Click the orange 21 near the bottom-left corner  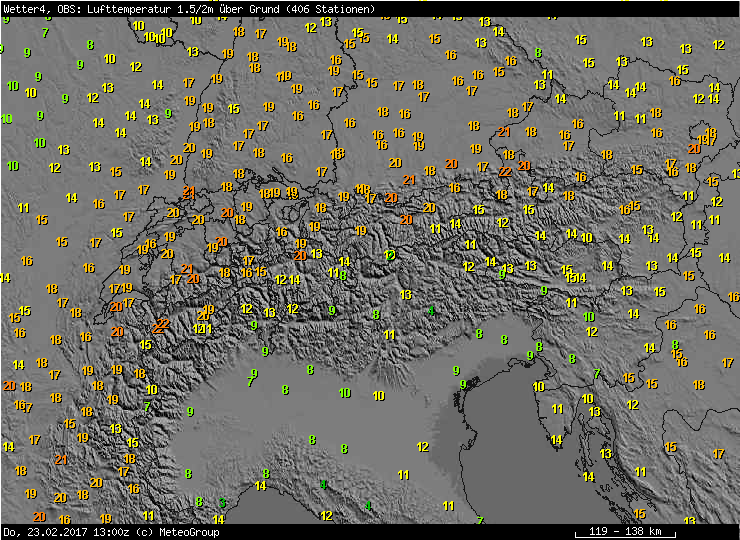click(x=62, y=460)
